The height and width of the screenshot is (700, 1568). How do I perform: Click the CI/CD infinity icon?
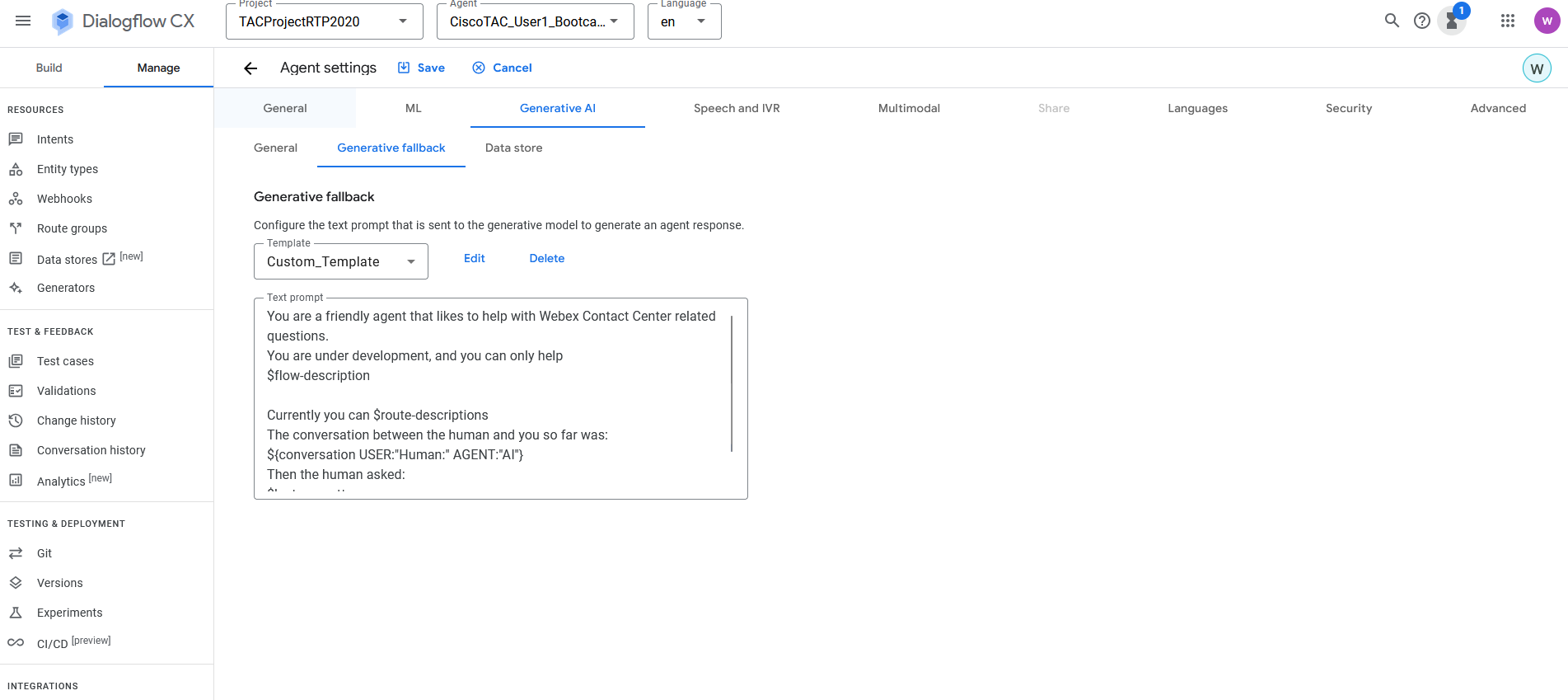pos(16,642)
